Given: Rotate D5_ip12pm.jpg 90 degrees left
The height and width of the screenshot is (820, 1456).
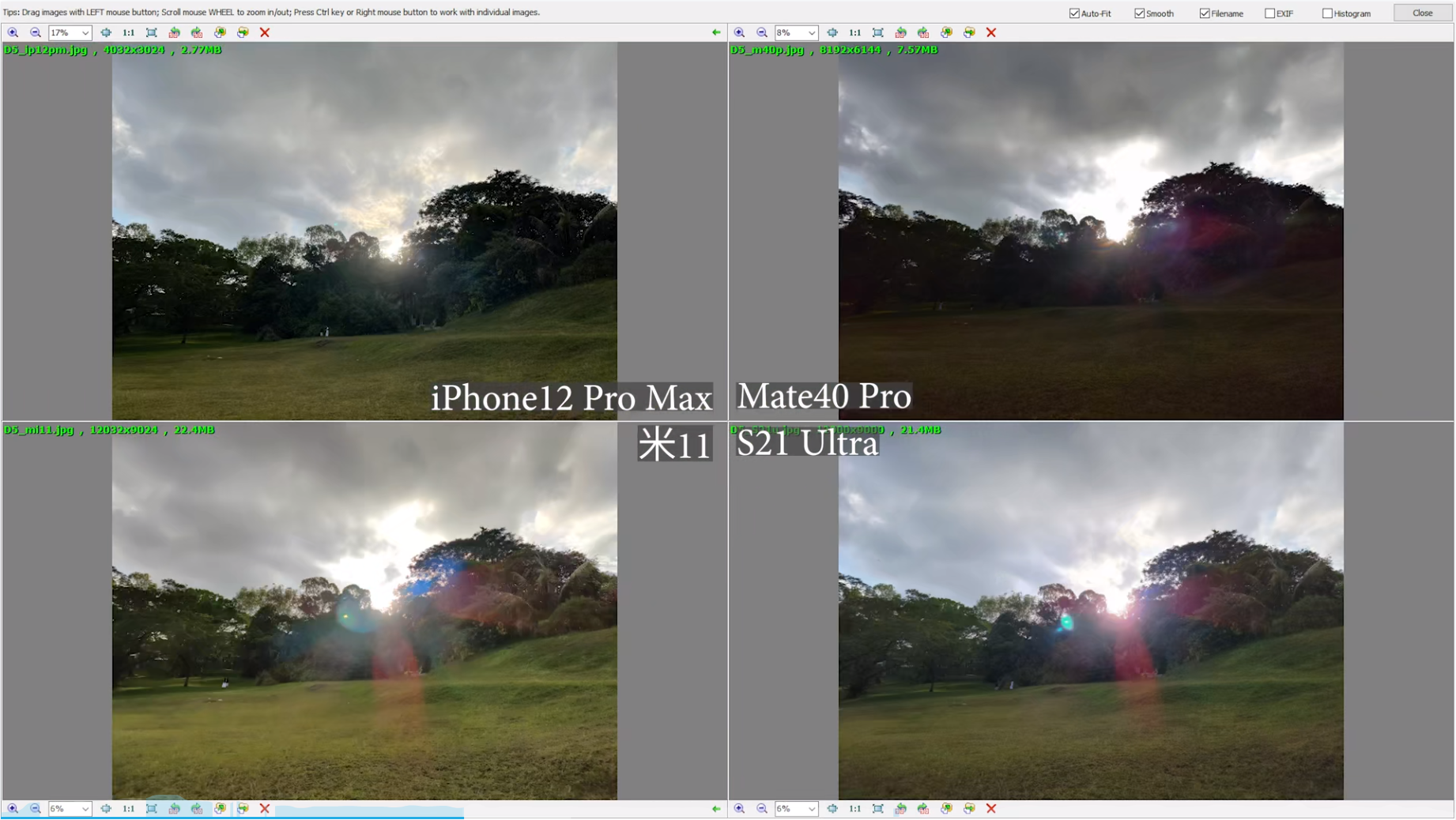Looking at the screenshot, I should pos(174,32).
